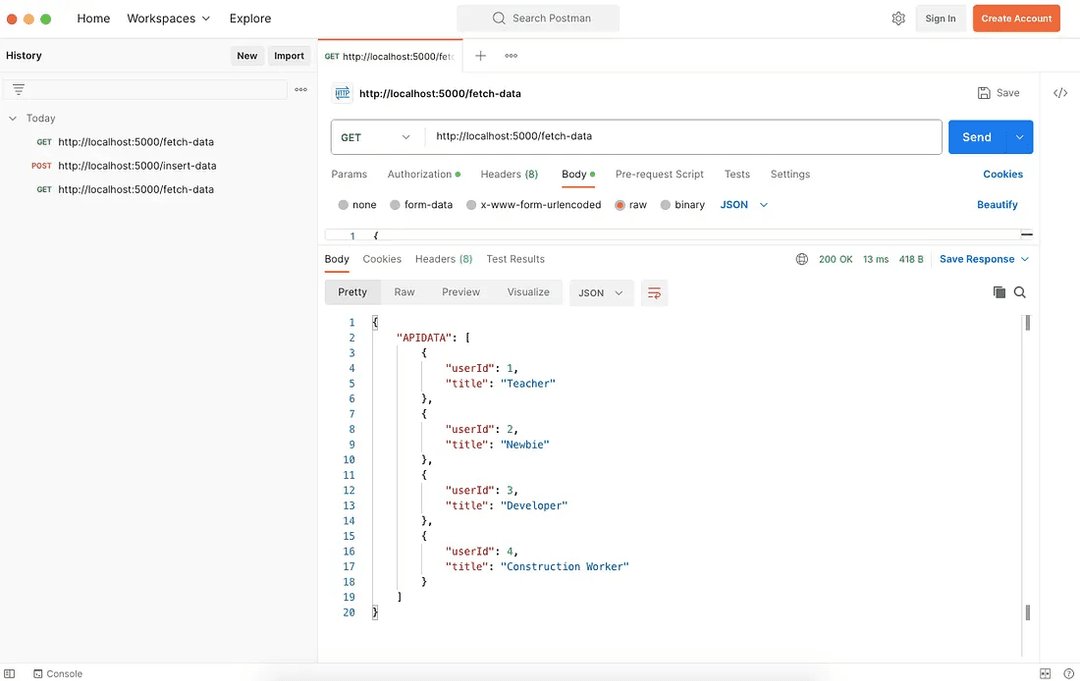Switch response view to Visualize

(528, 293)
